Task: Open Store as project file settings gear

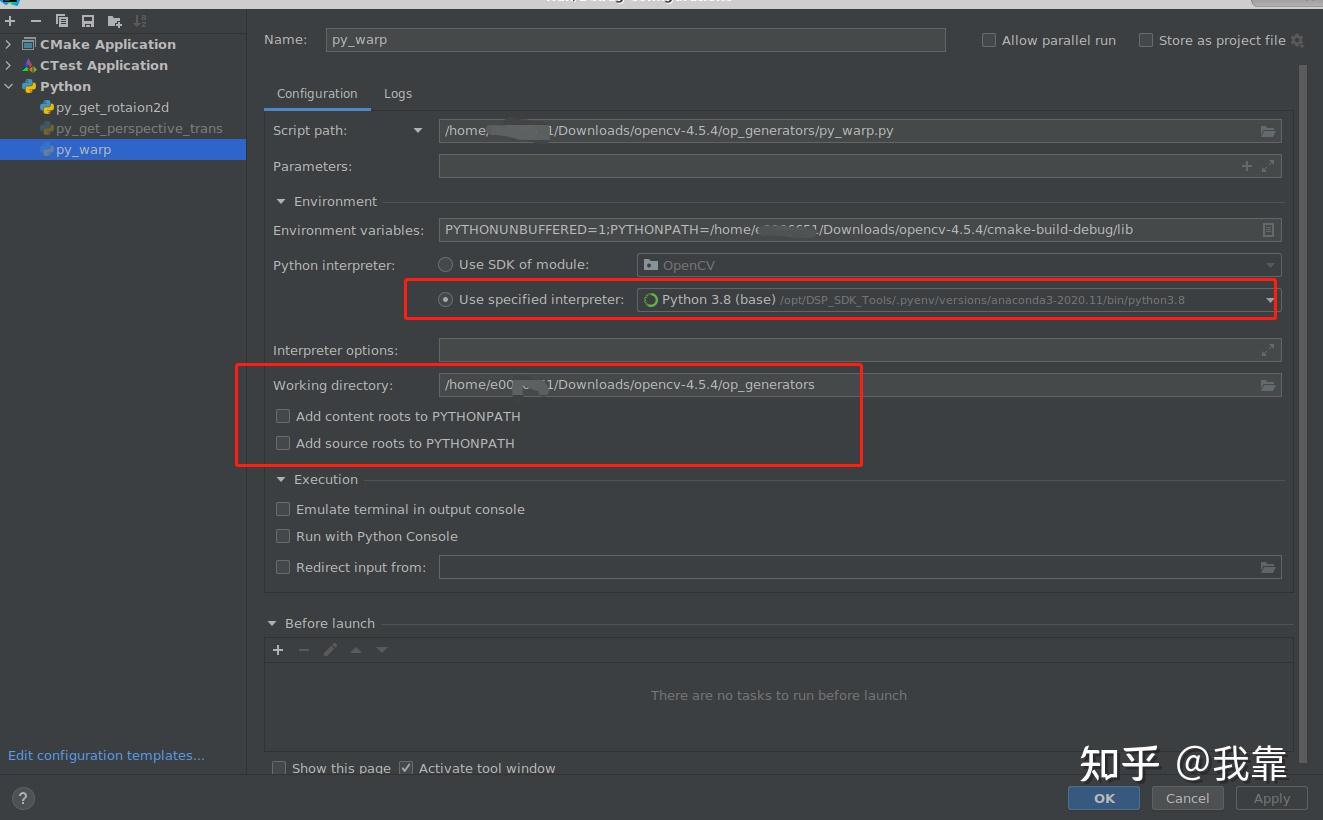Action: pyautogui.click(x=1297, y=40)
